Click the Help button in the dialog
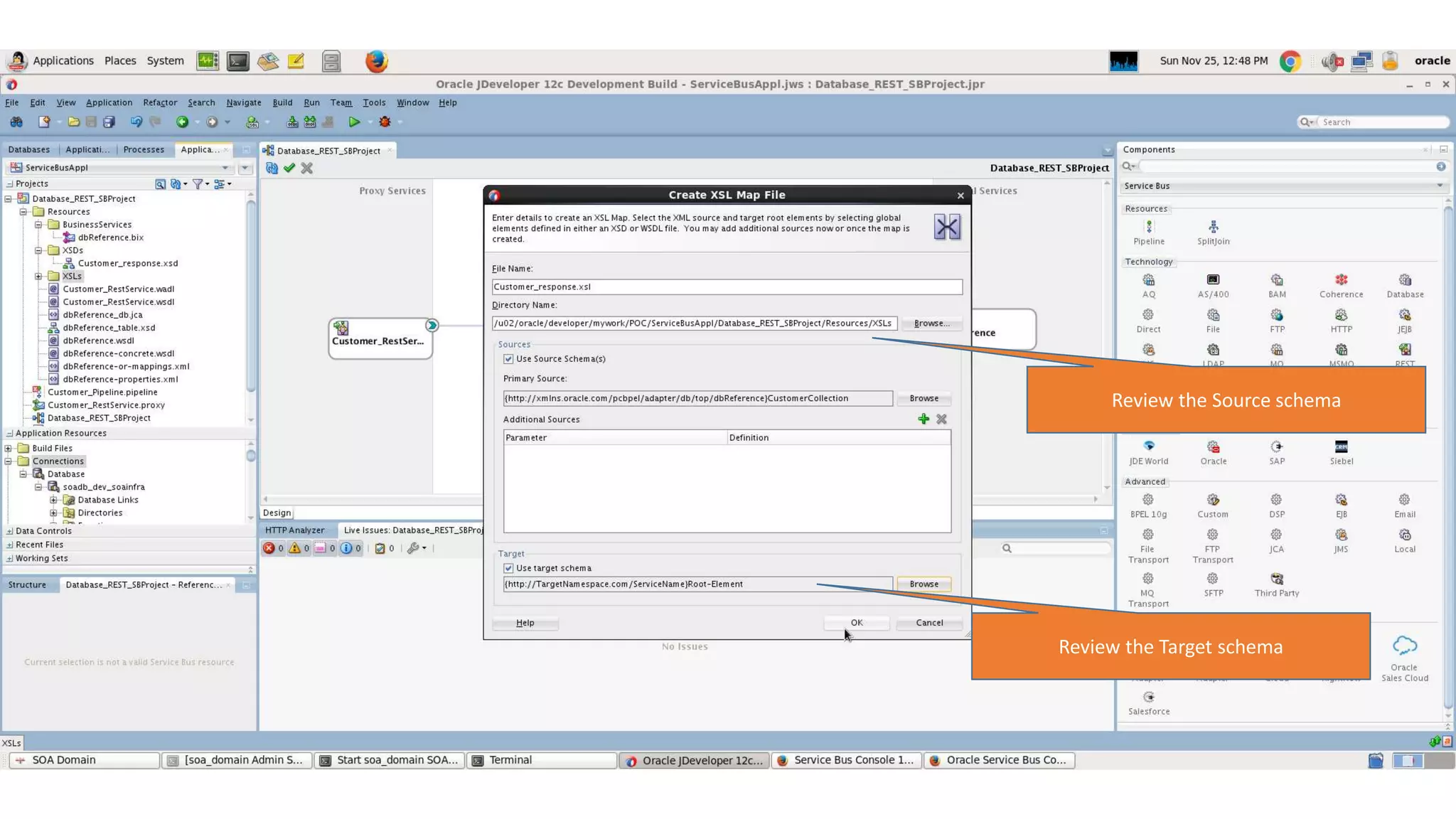 pos(525,623)
